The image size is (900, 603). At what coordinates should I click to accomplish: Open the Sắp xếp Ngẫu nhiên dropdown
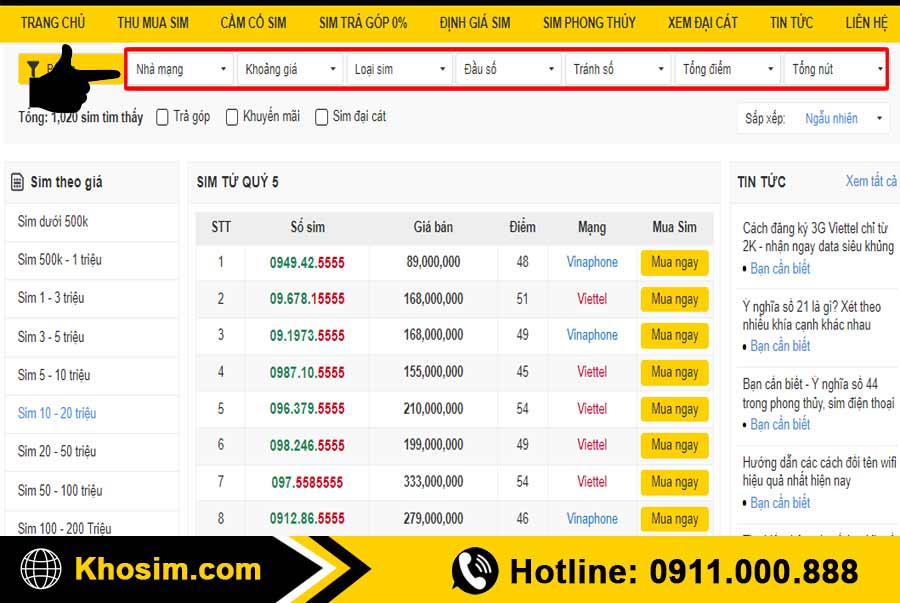click(843, 118)
